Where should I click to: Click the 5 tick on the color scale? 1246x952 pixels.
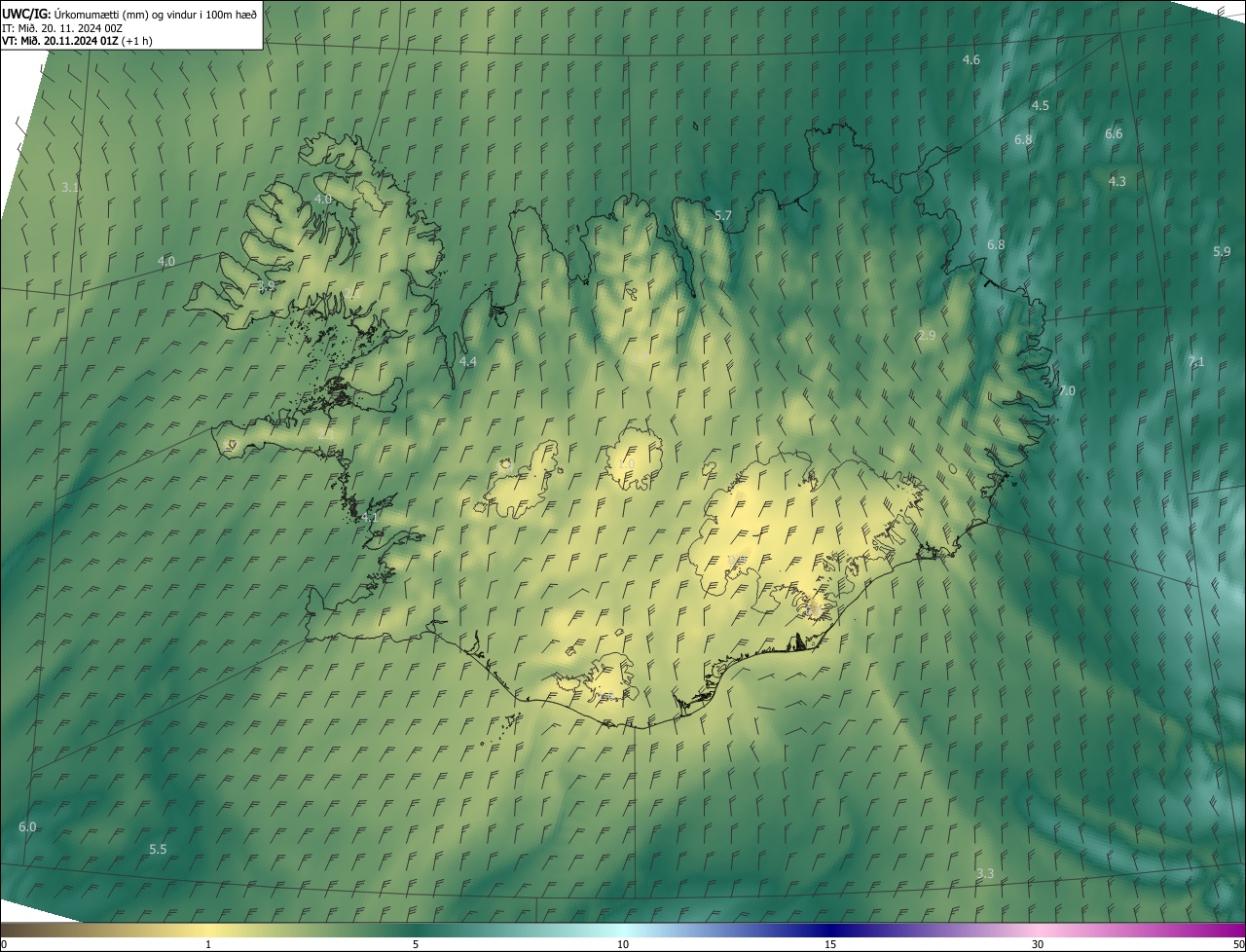coord(416,944)
